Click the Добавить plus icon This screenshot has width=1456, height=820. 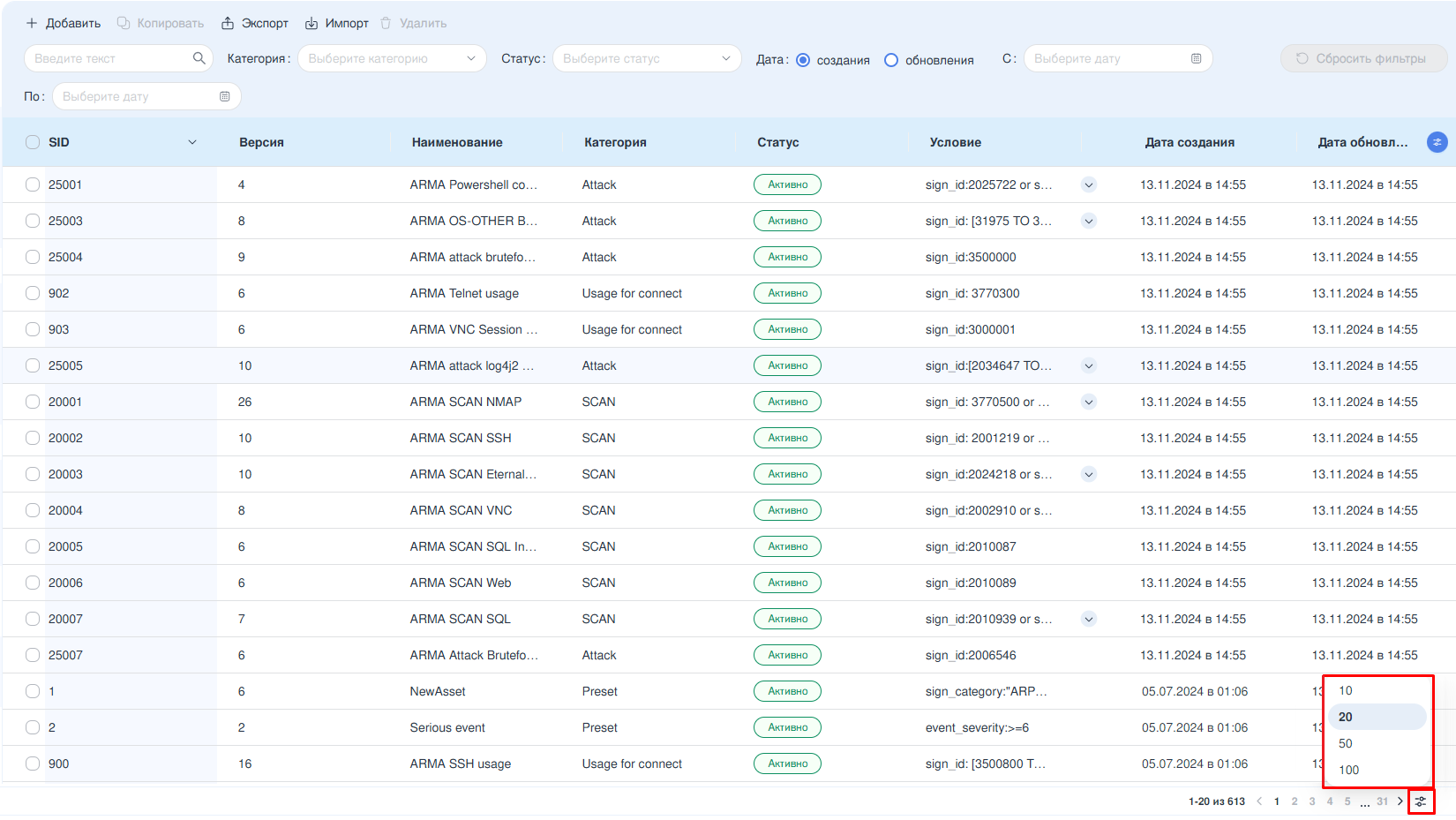pyautogui.click(x=32, y=23)
